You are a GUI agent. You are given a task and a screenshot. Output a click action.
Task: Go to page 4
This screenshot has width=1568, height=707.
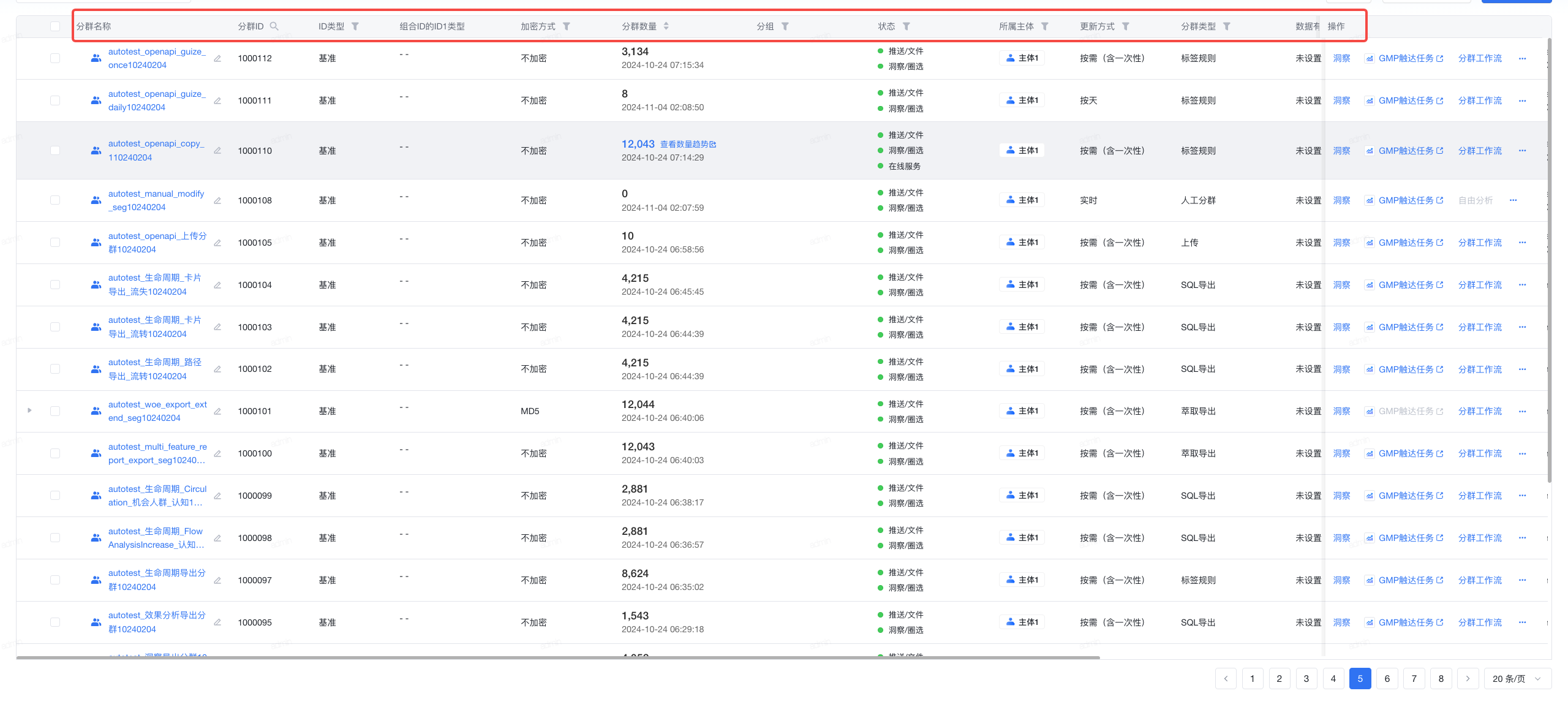pos(1333,679)
